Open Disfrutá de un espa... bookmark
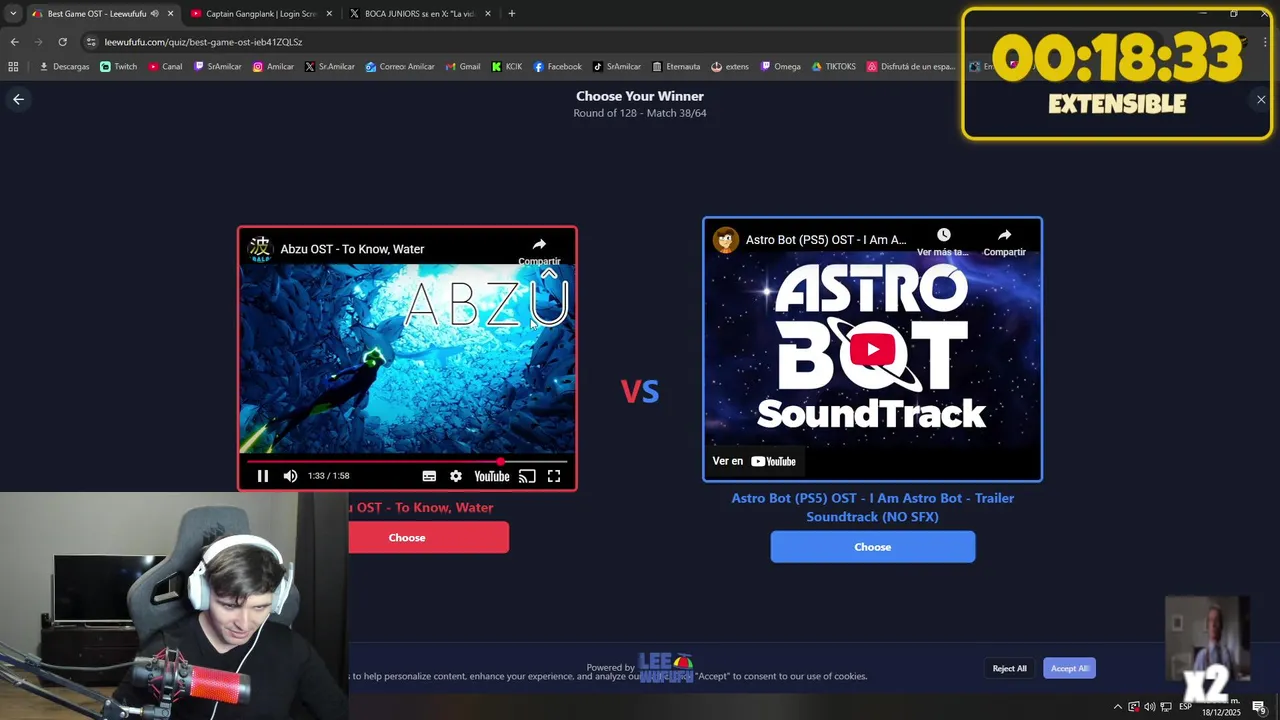Image resolution: width=1280 pixels, height=720 pixels. pos(911,67)
